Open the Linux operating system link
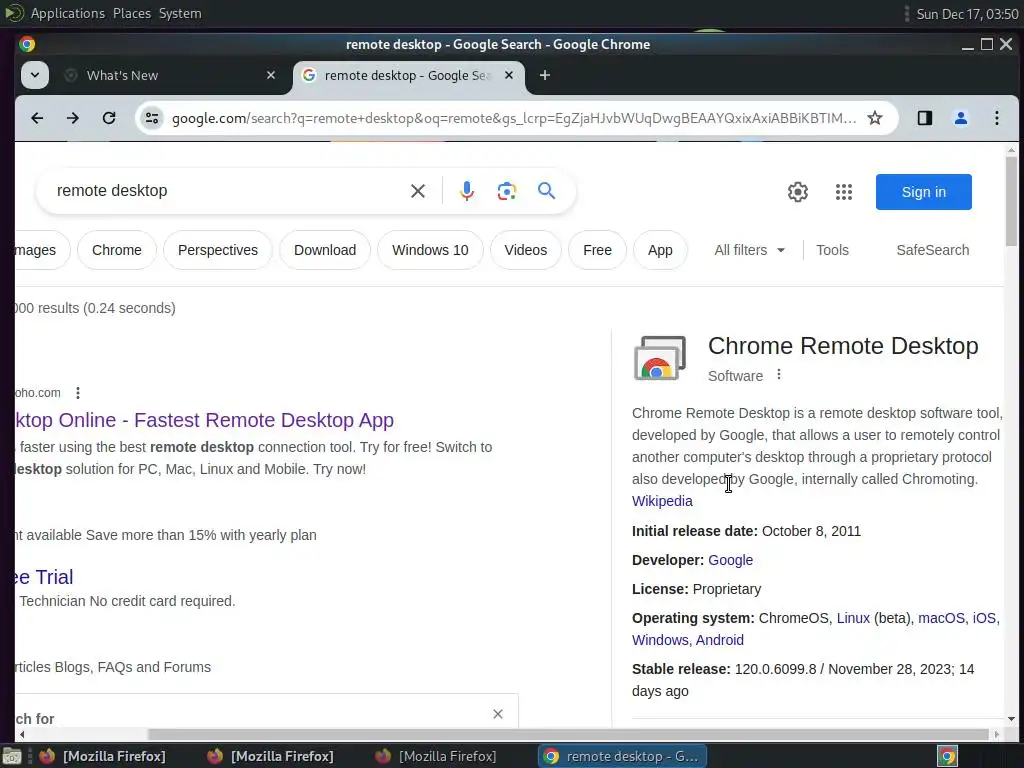The image size is (1024, 768). pos(853,618)
